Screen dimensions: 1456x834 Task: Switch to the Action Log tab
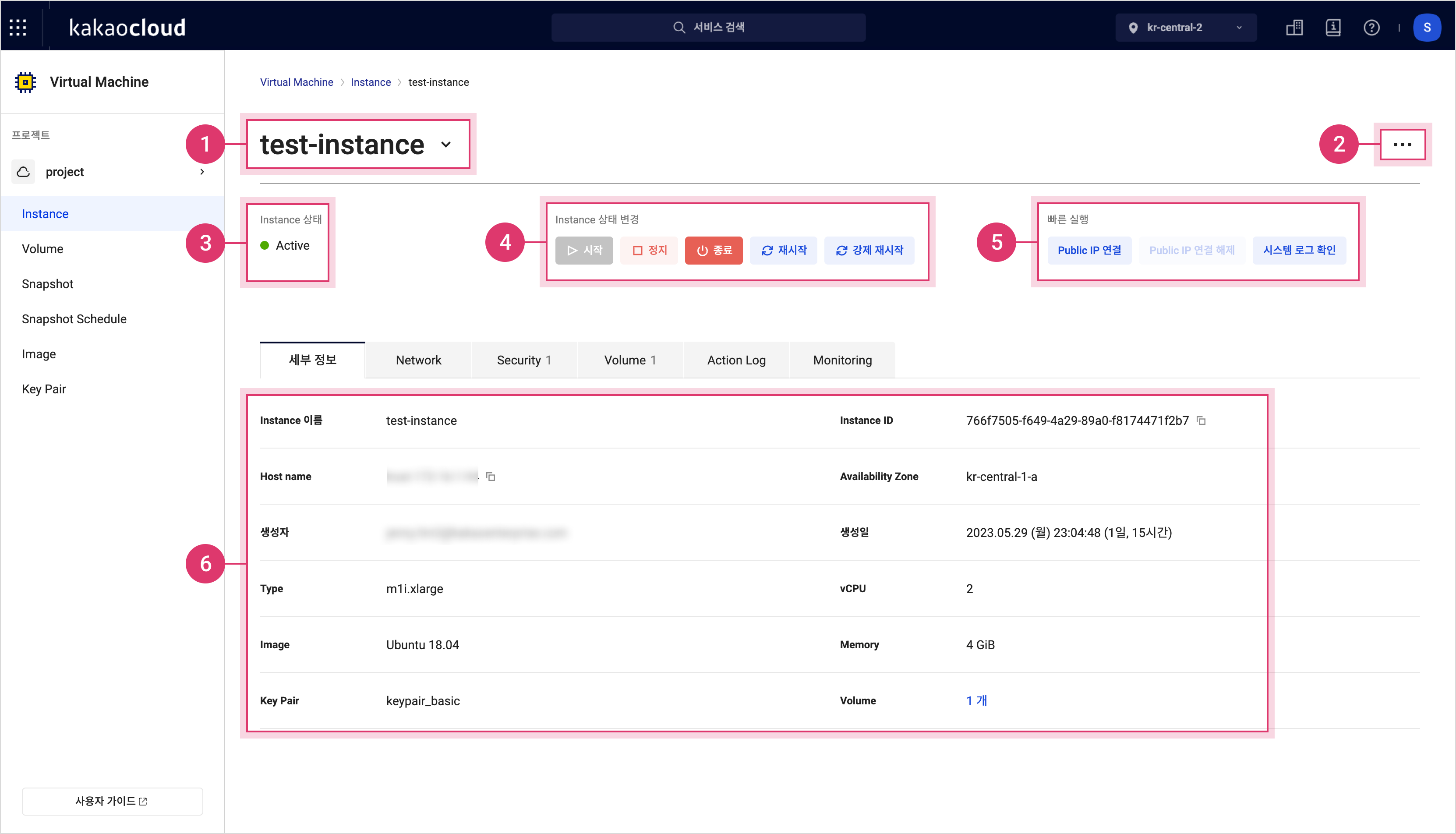tap(736, 360)
